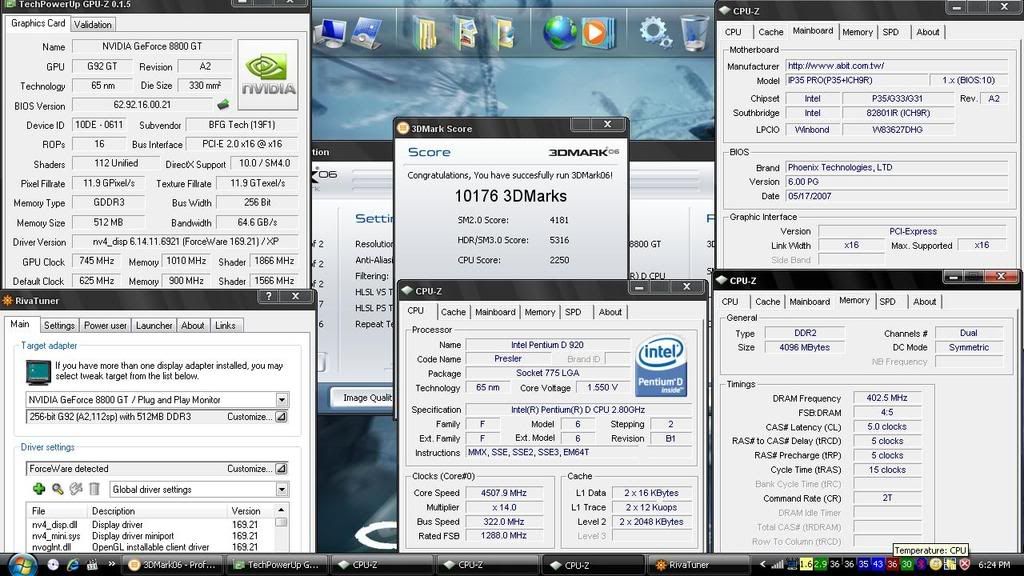Click the disc icon in the Quick Launch

pyautogui.click(x=53, y=565)
